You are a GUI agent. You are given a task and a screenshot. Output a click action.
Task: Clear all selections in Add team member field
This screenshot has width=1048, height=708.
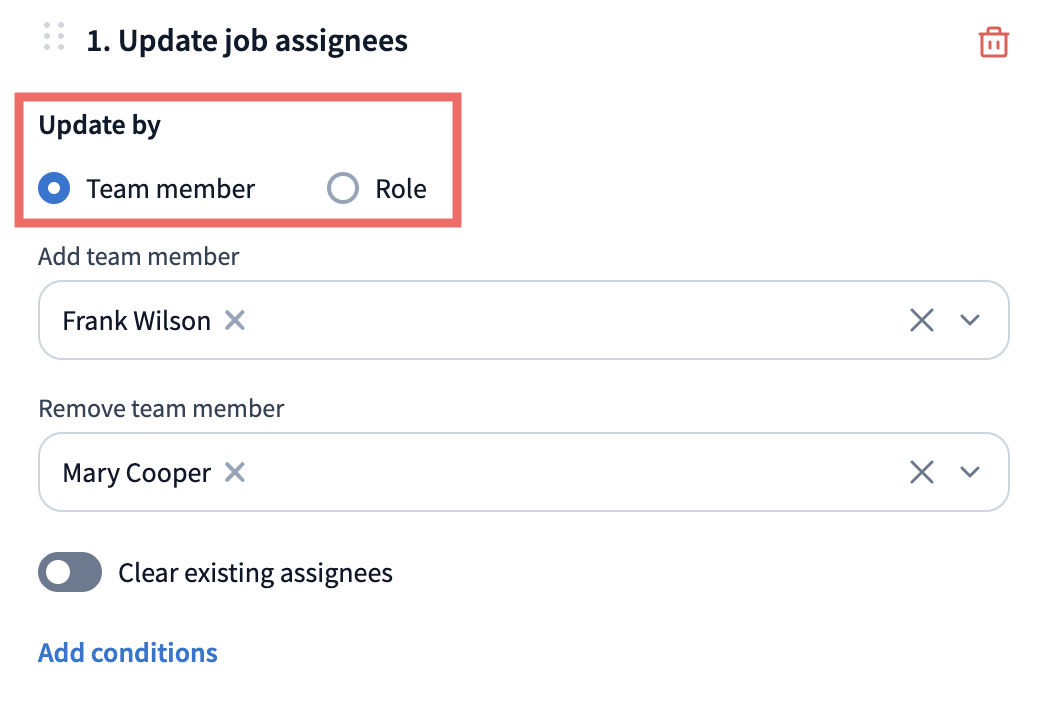coord(922,320)
